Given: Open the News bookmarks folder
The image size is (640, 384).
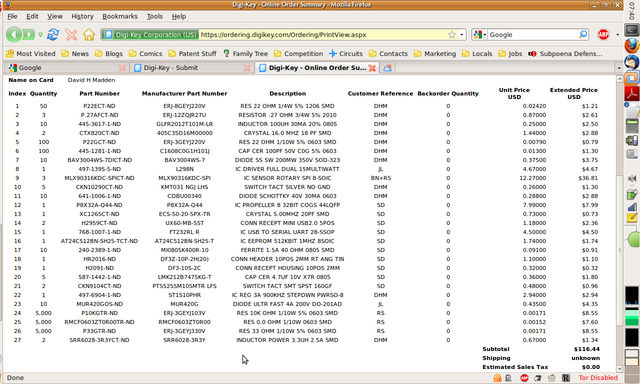Looking at the screenshot, I should coord(75,53).
